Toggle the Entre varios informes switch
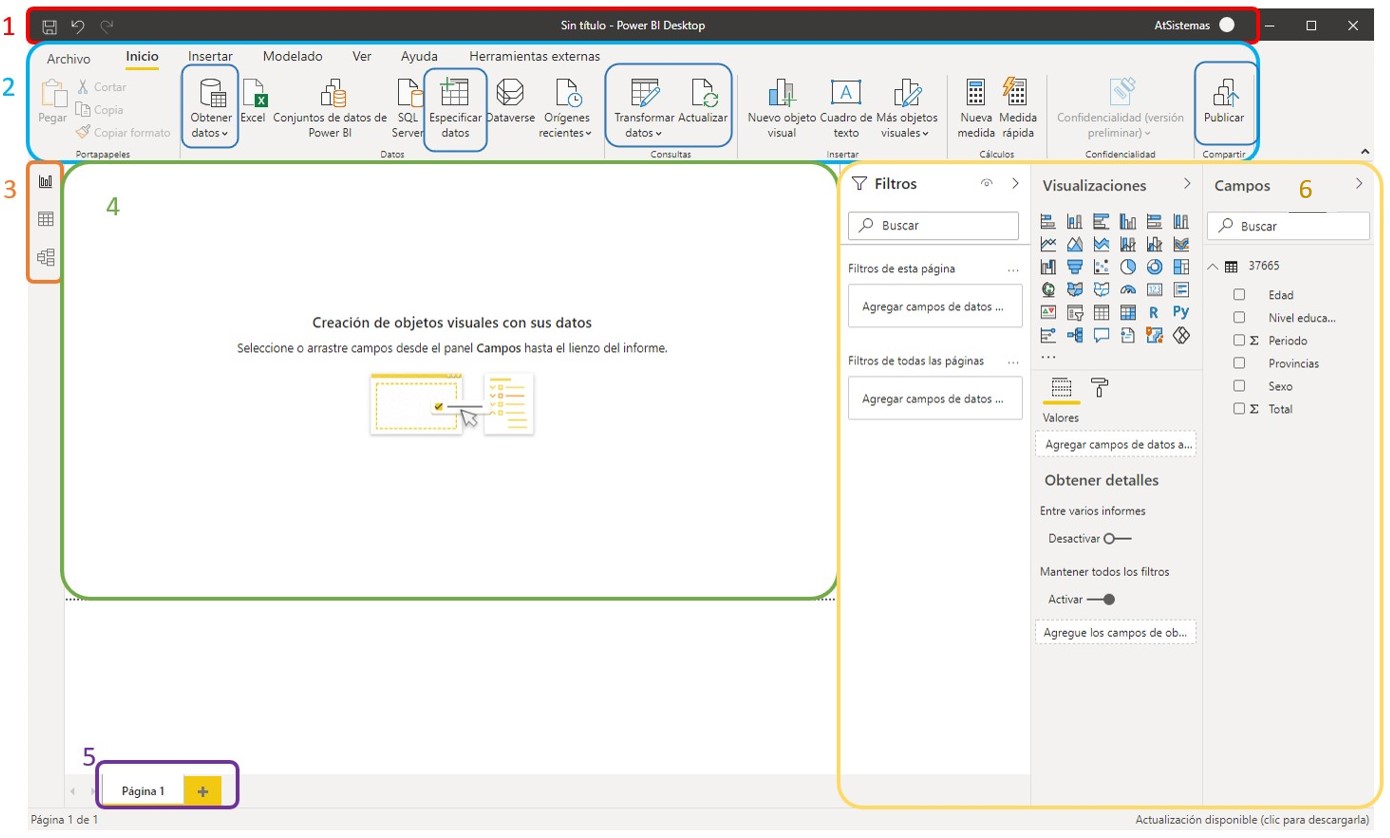Screen dimensions: 1390x838 click(x=1118, y=539)
